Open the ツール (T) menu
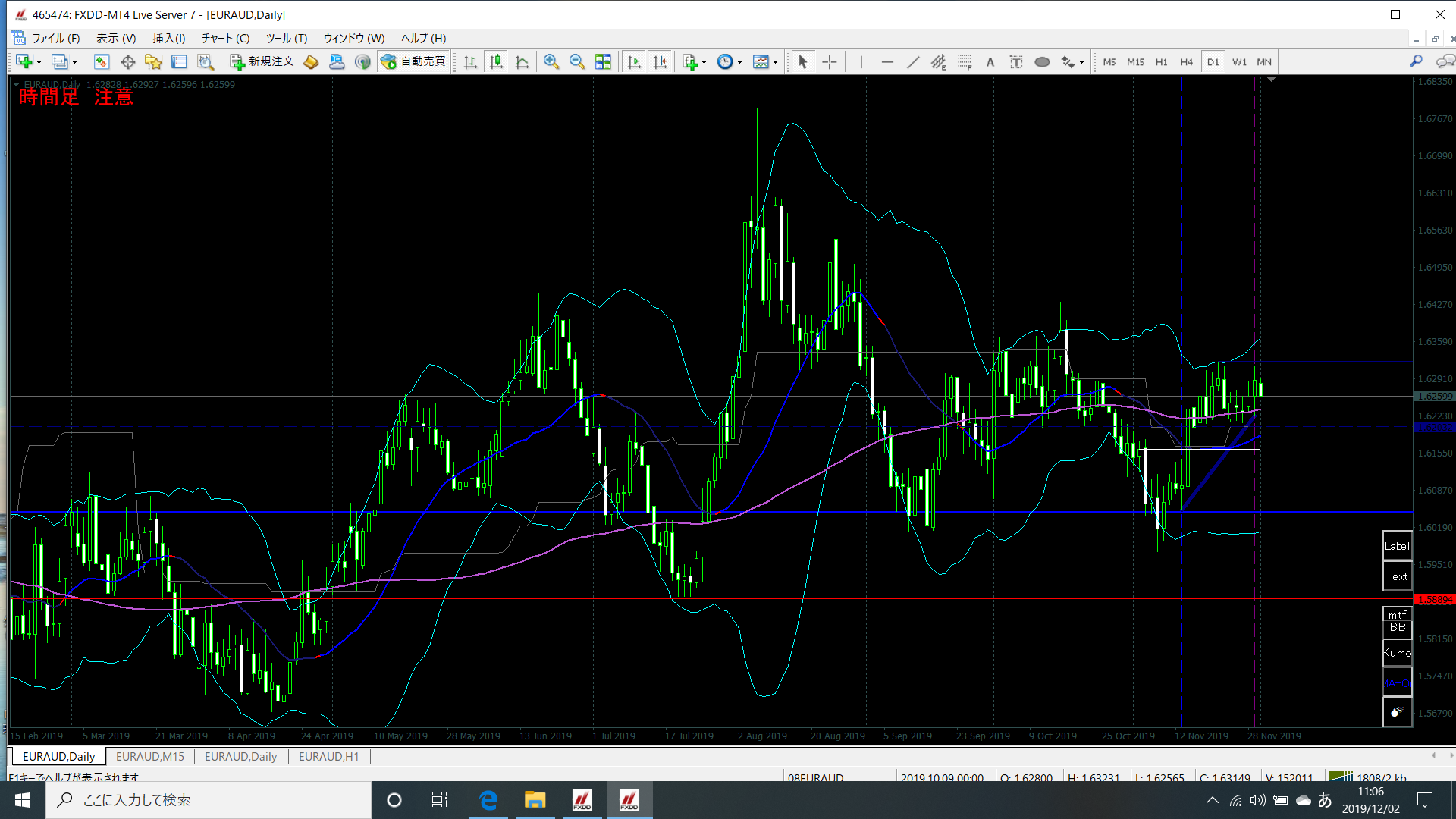Screen dimensions: 1456x819 (x=287, y=39)
